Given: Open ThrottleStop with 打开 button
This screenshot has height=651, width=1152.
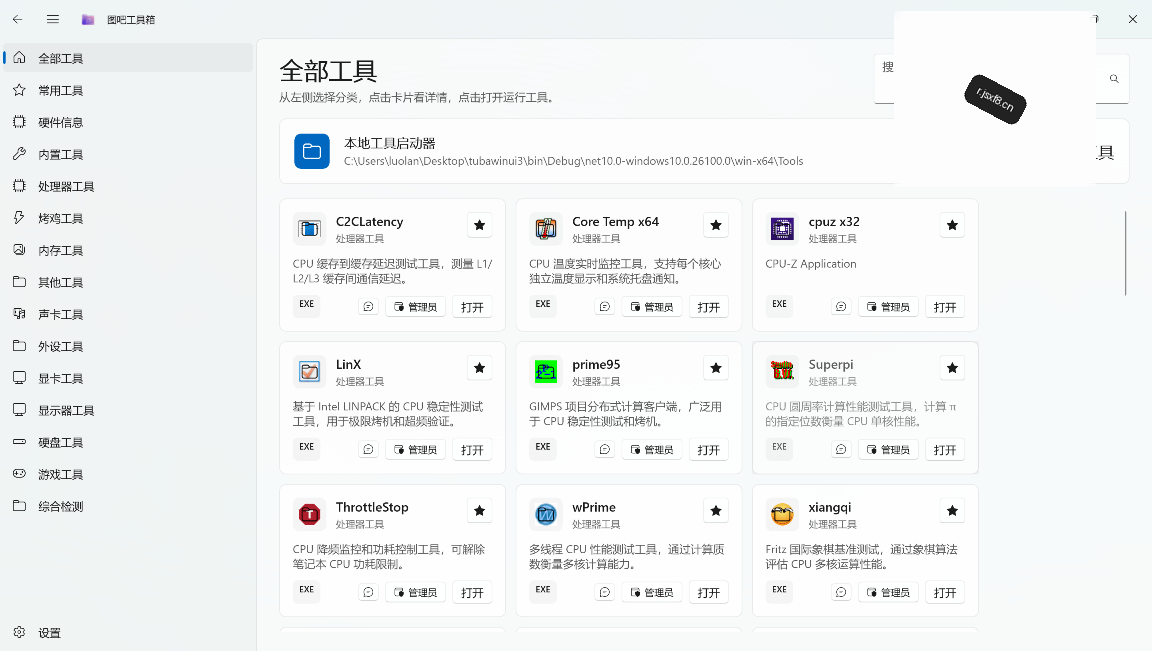Looking at the screenshot, I should [472, 592].
